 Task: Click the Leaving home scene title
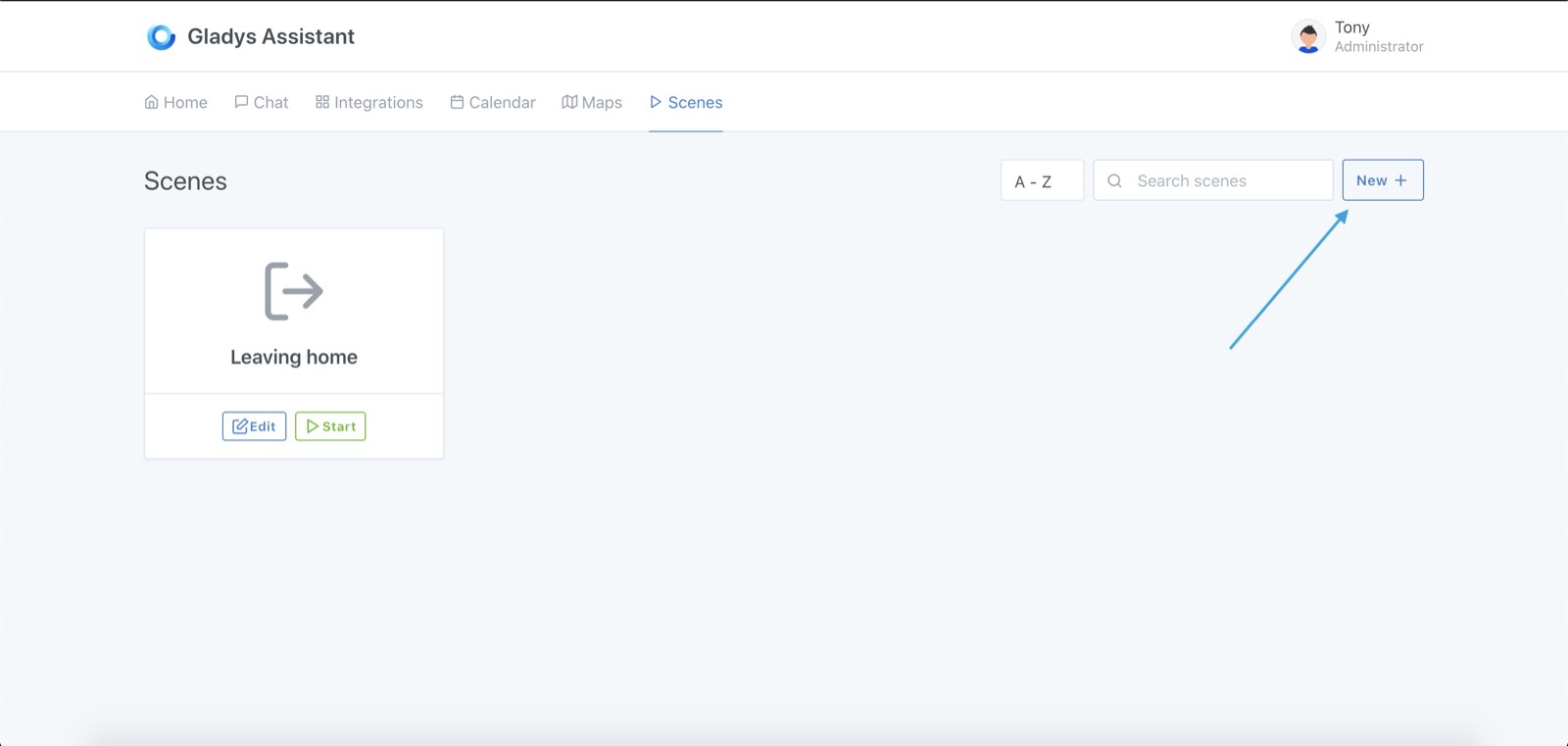click(294, 357)
